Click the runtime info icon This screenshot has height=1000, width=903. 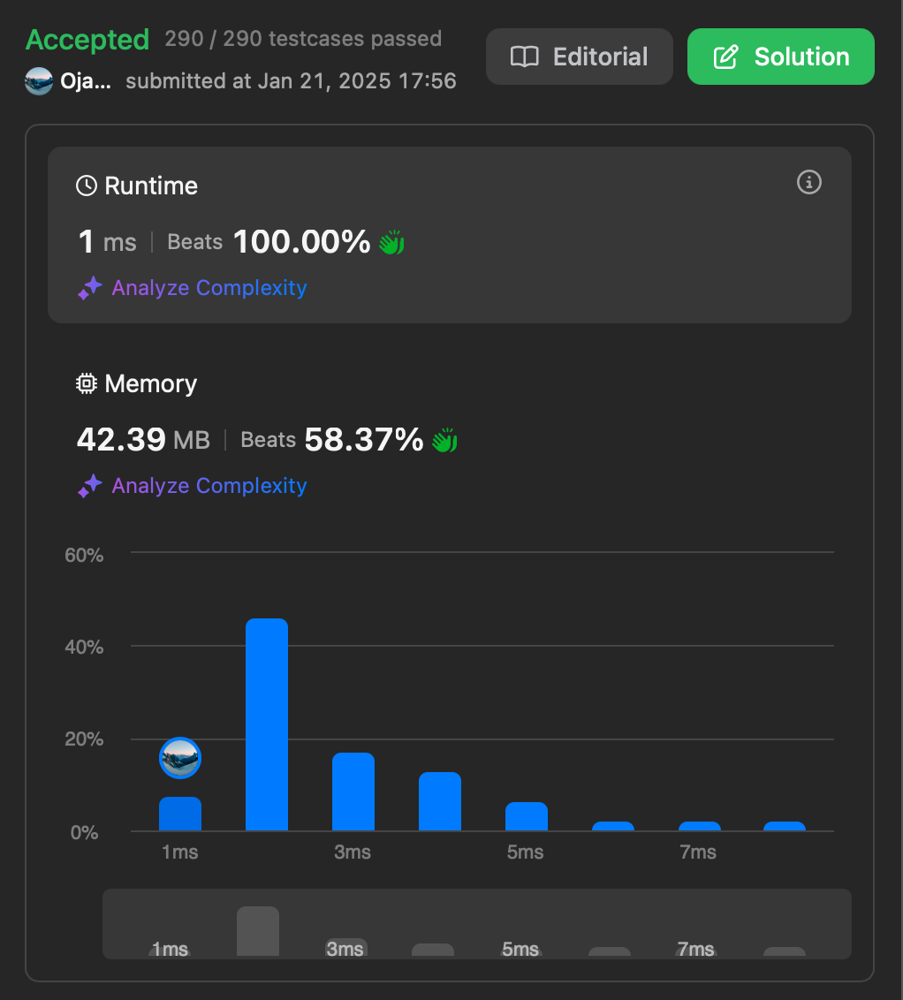pyautogui.click(x=809, y=182)
